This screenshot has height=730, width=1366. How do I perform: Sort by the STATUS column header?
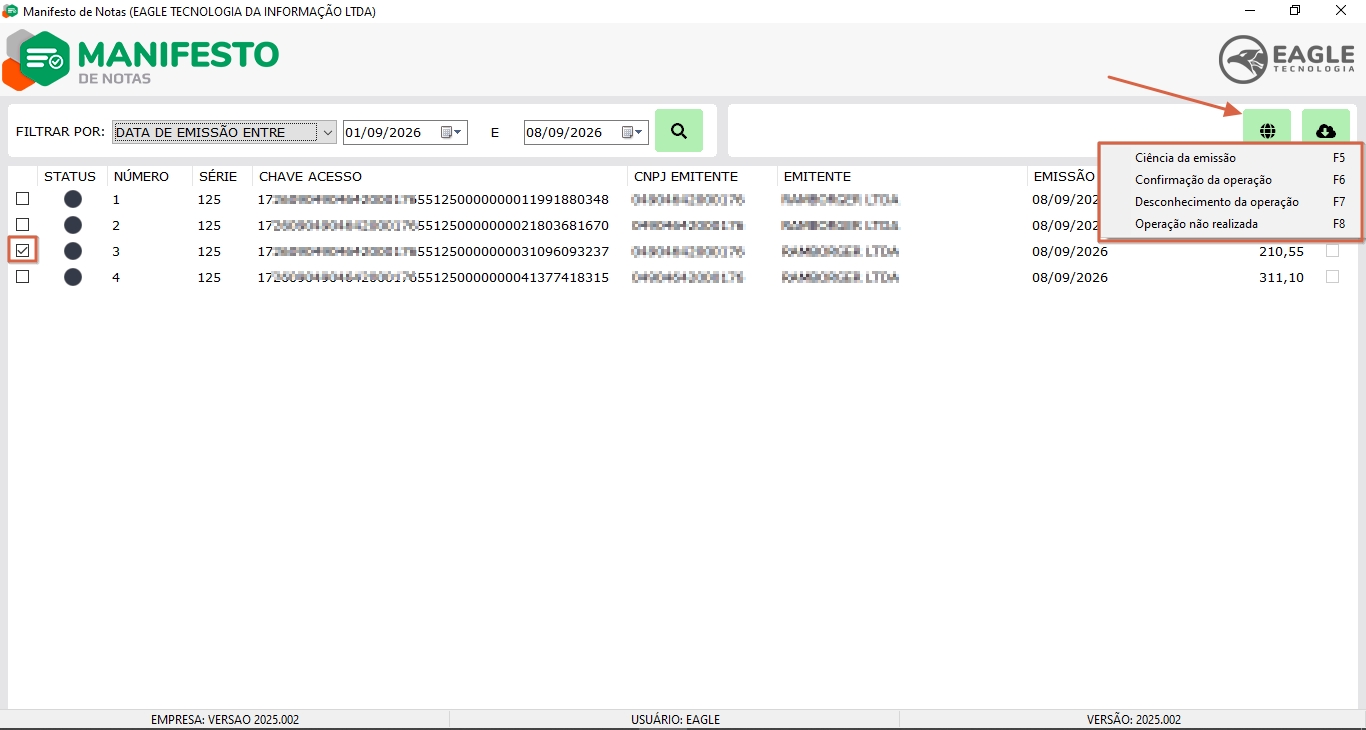[x=70, y=177]
